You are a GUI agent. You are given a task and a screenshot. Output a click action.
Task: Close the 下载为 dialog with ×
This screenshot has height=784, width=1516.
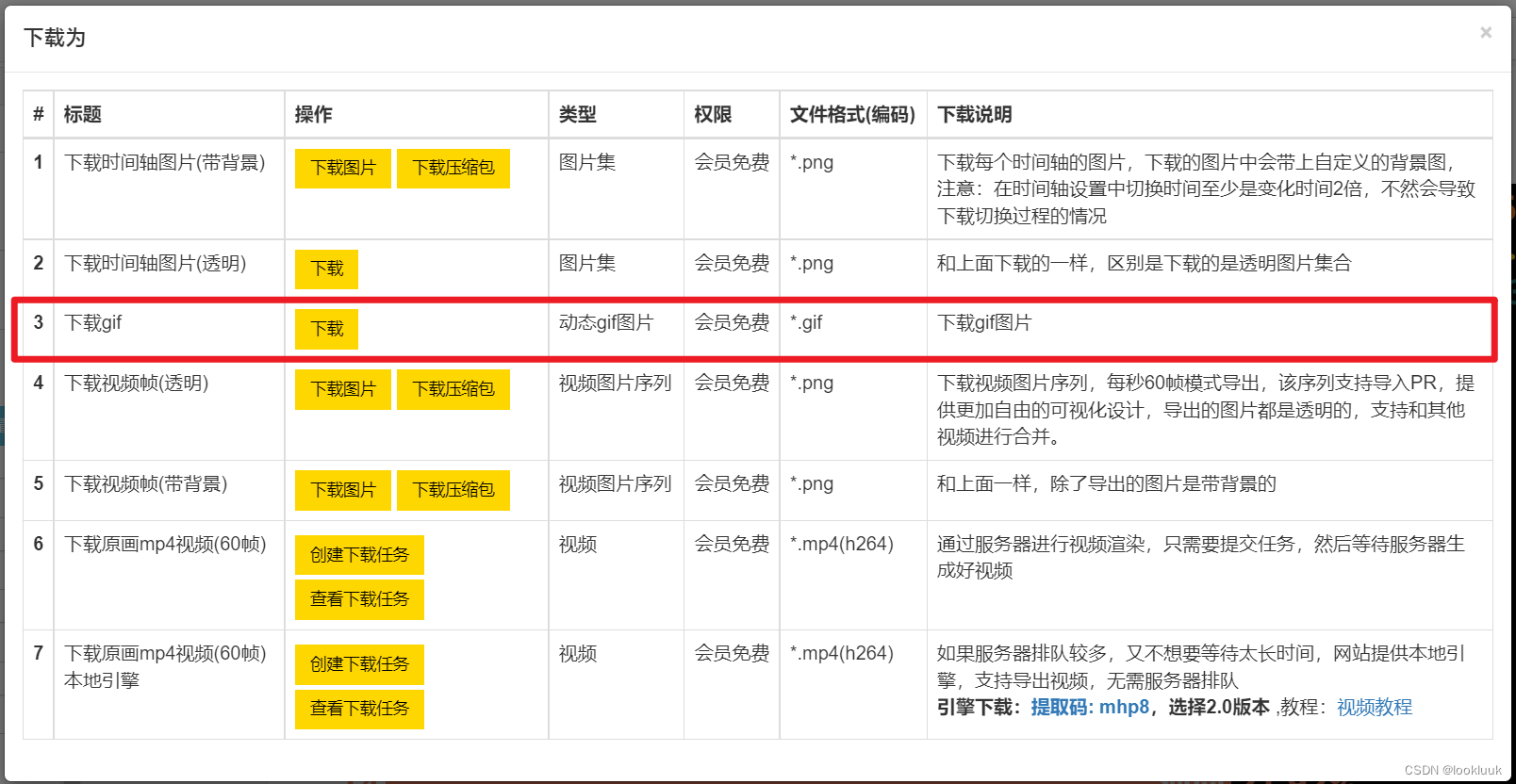1486,33
